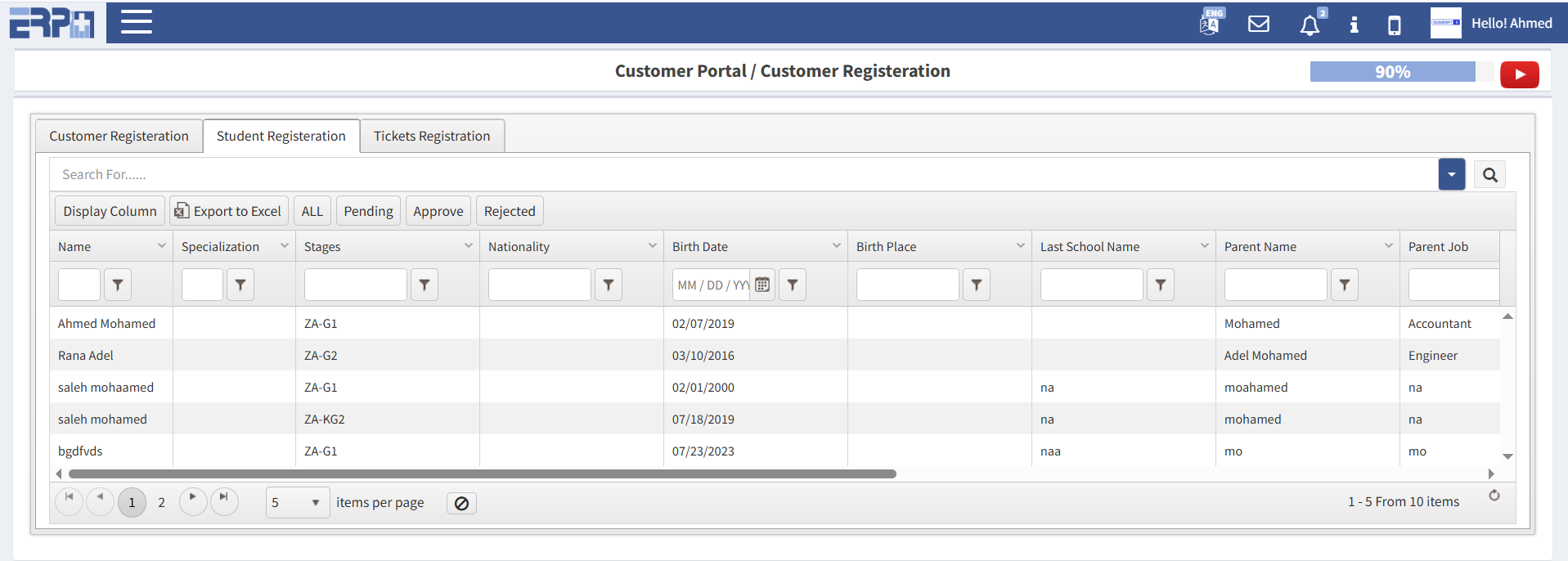Click the Nationality column filter funnel
The image size is (1568, 561).
[x=608, y=285]
